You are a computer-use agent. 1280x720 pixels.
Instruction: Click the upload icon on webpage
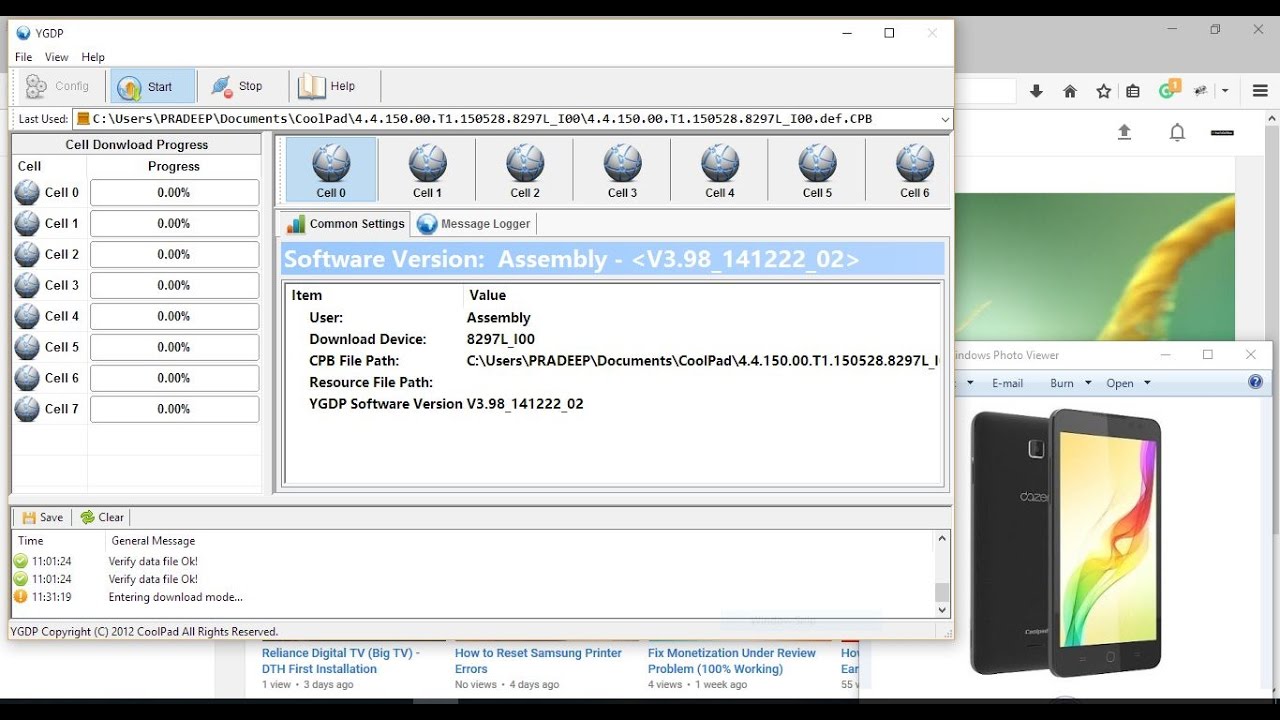(1124, 132)
